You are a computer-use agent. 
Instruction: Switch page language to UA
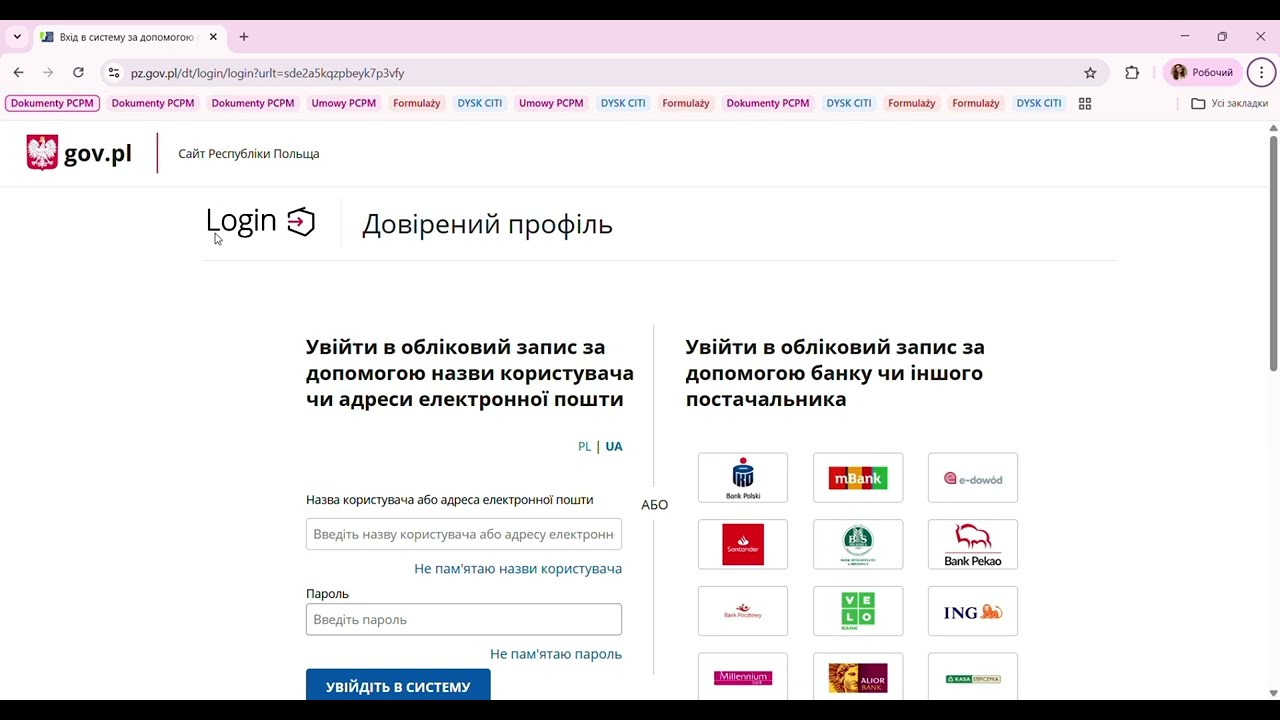[614, 446]
